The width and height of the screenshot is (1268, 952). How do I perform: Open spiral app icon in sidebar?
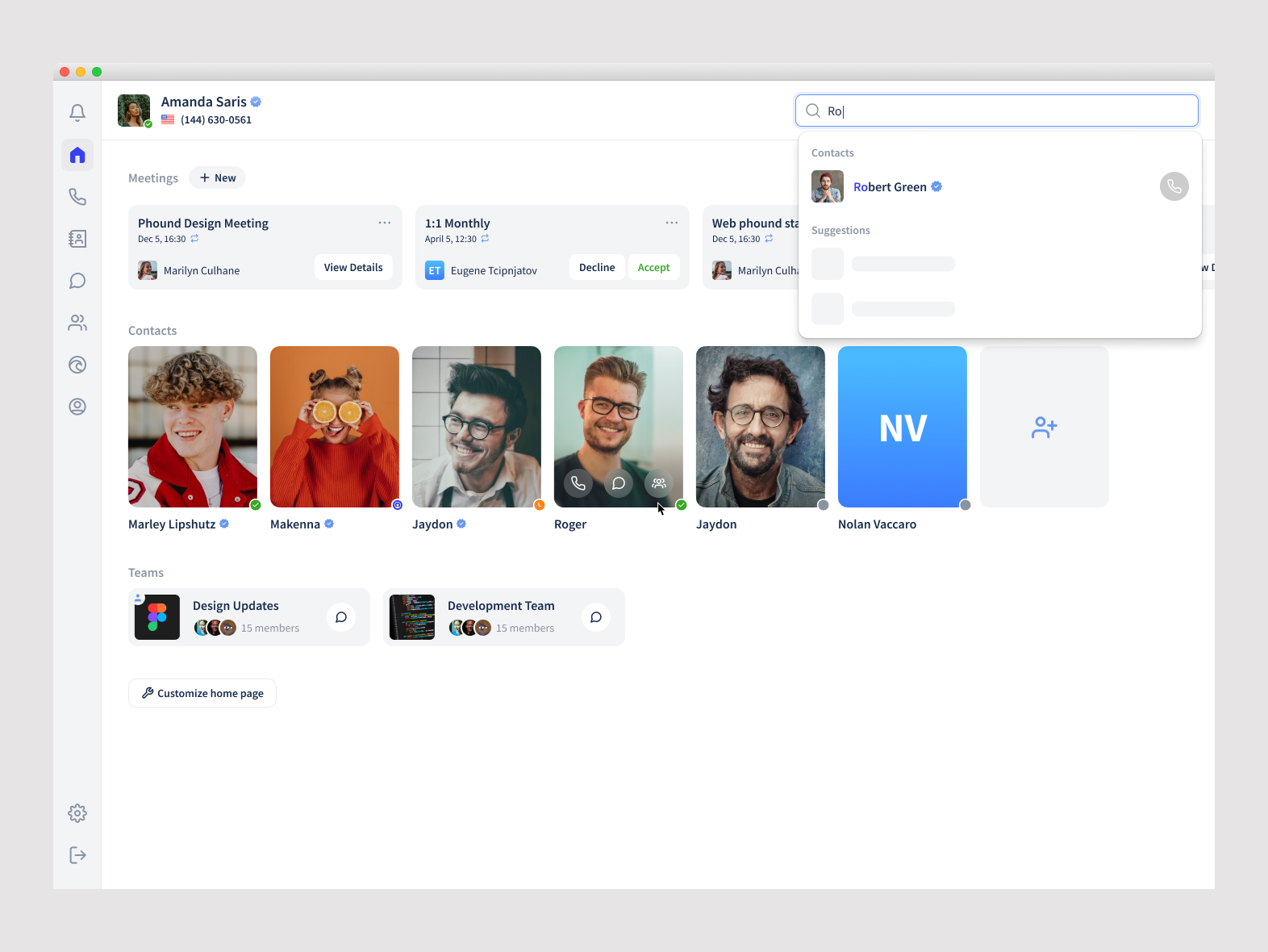coord(77,365)
